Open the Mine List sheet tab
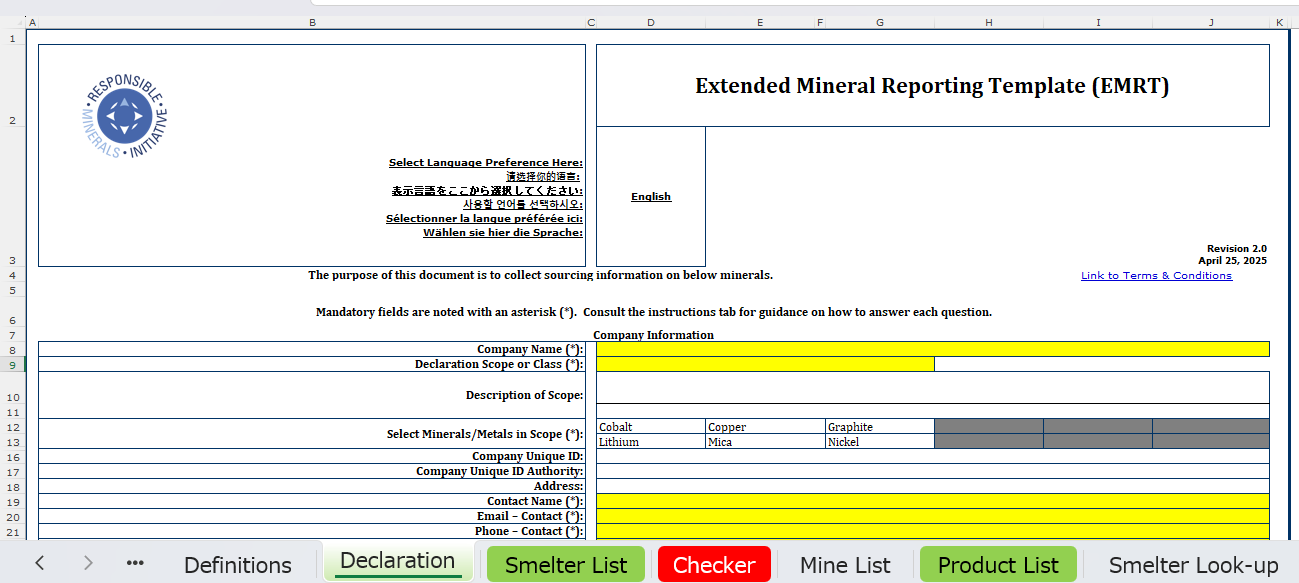Viewport: 1299px width, 583px height. 845,565
